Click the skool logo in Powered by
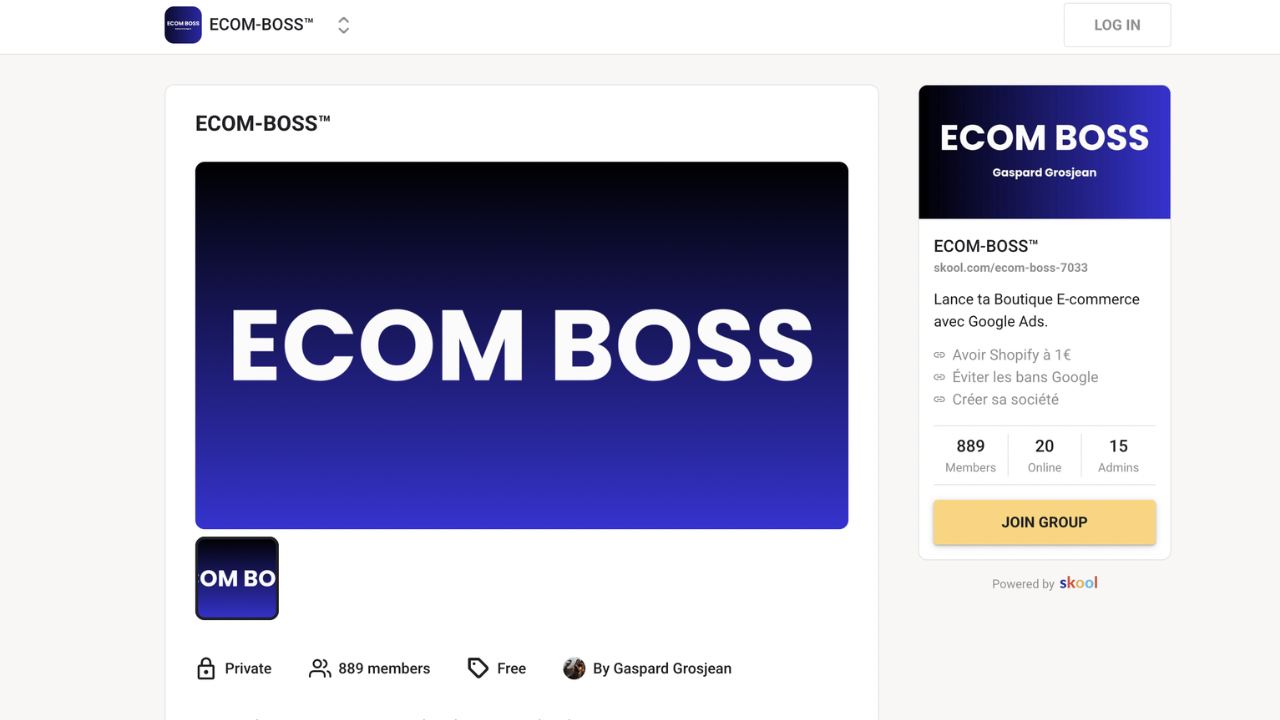The image size is (1280, 720). tap(1079, 583)
